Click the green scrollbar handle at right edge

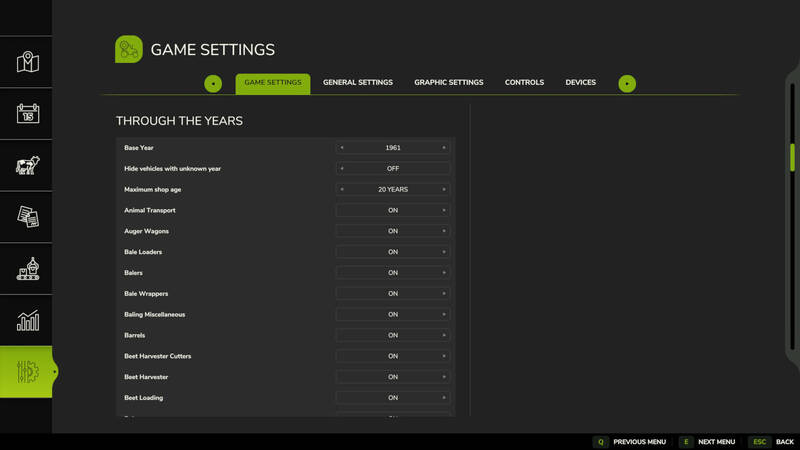(x=792, y=157)
